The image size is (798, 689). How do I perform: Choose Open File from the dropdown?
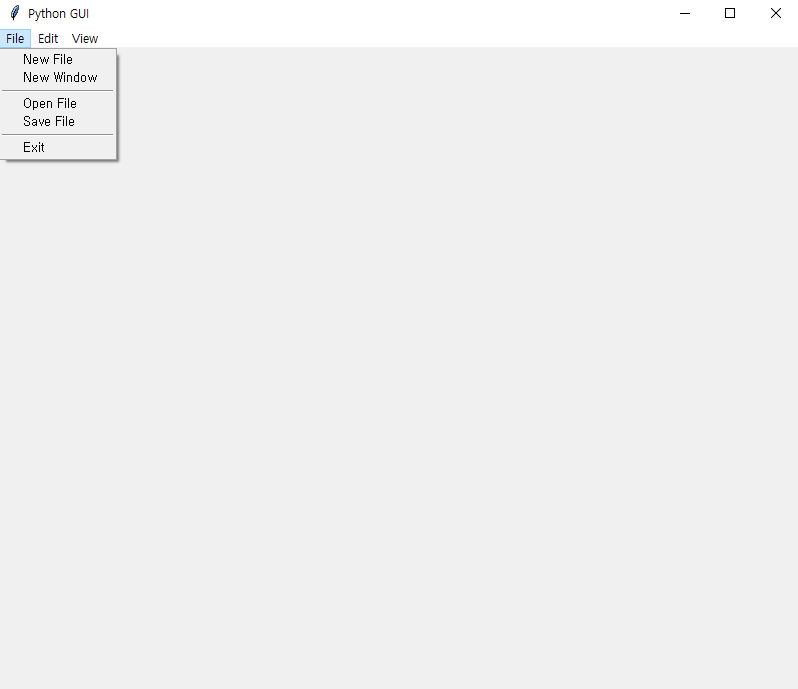(x=59, y=103)
